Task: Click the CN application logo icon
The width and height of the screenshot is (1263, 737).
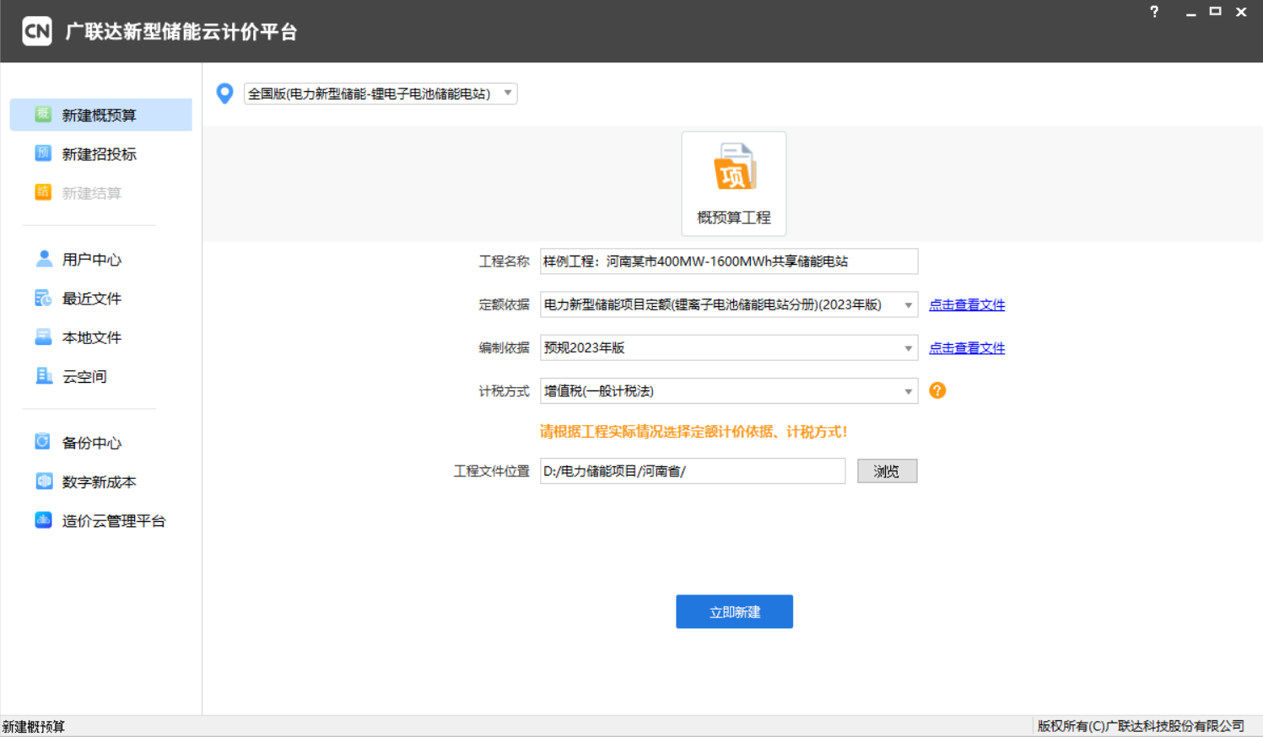Action: pyautogui.click(x=37, y=31)
